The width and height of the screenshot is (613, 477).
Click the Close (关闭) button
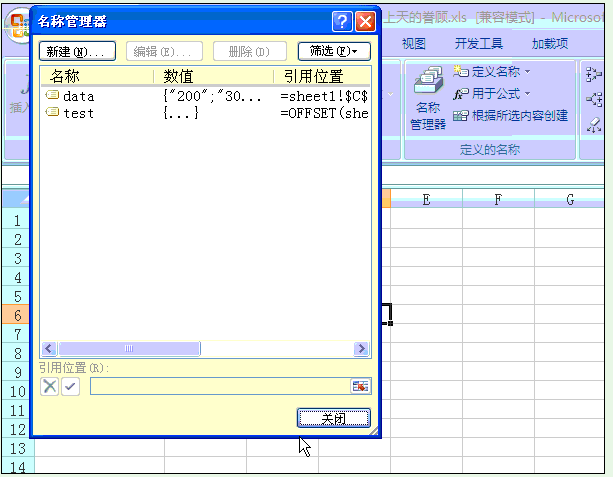[333, 418]
